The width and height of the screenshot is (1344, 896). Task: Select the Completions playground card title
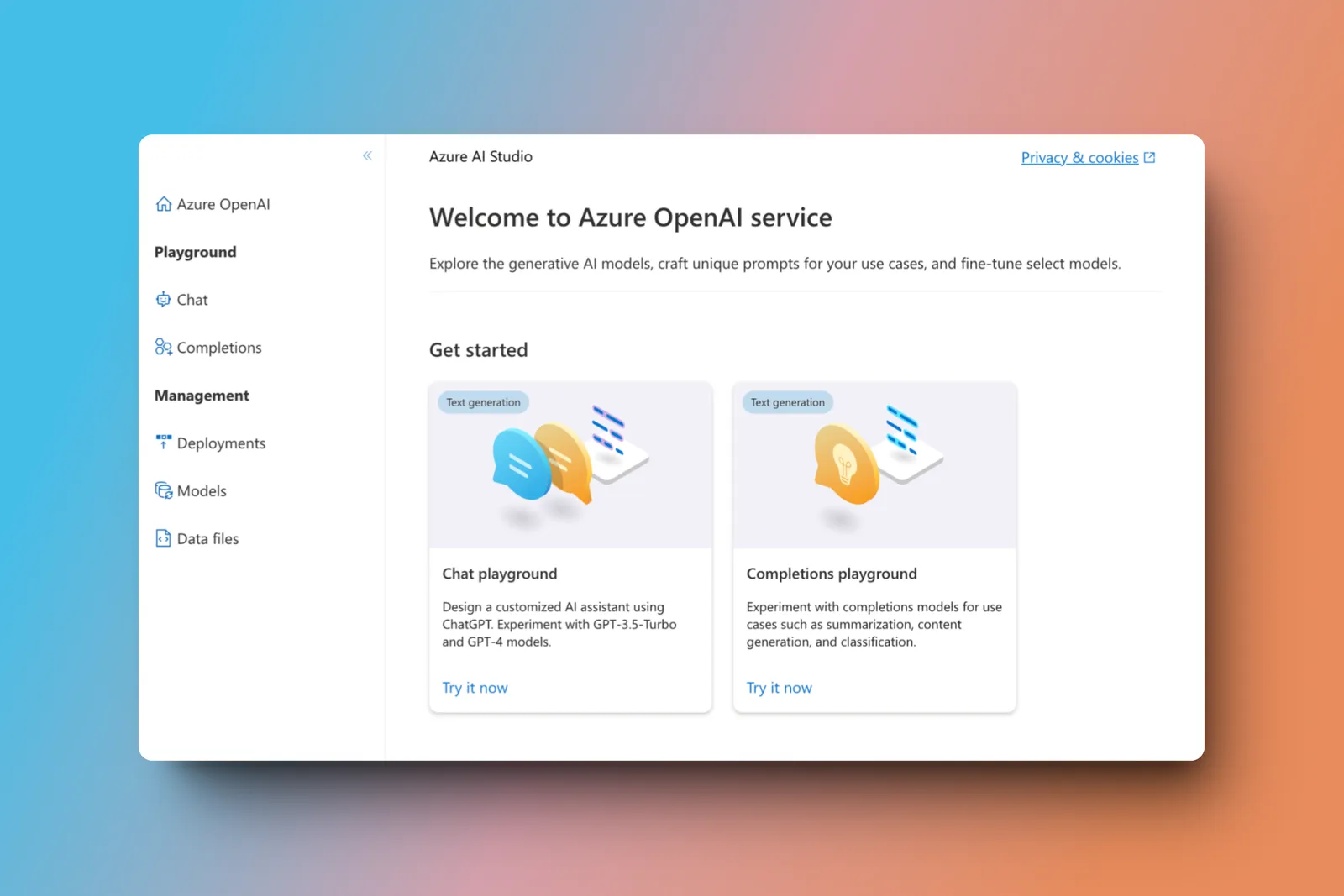click(x=832, y=574)
